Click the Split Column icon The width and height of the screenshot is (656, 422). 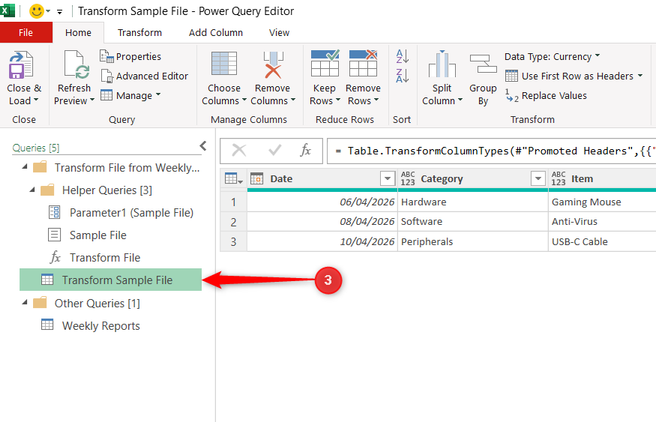pyautogui.click(x=442, y=64)
